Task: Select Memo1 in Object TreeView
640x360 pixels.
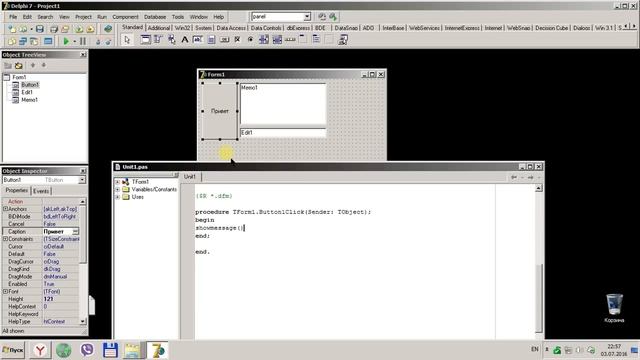Action: tap(29, 100)
